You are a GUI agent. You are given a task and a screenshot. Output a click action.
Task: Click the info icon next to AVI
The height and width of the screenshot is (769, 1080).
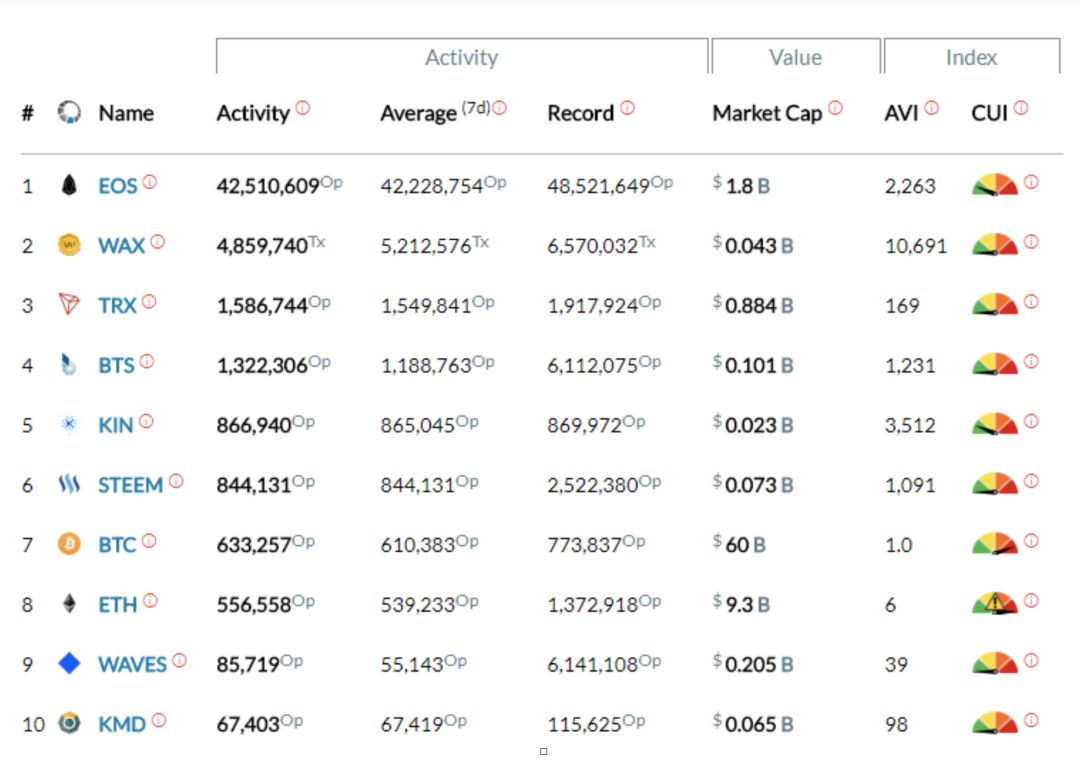[x=932, y=108]
